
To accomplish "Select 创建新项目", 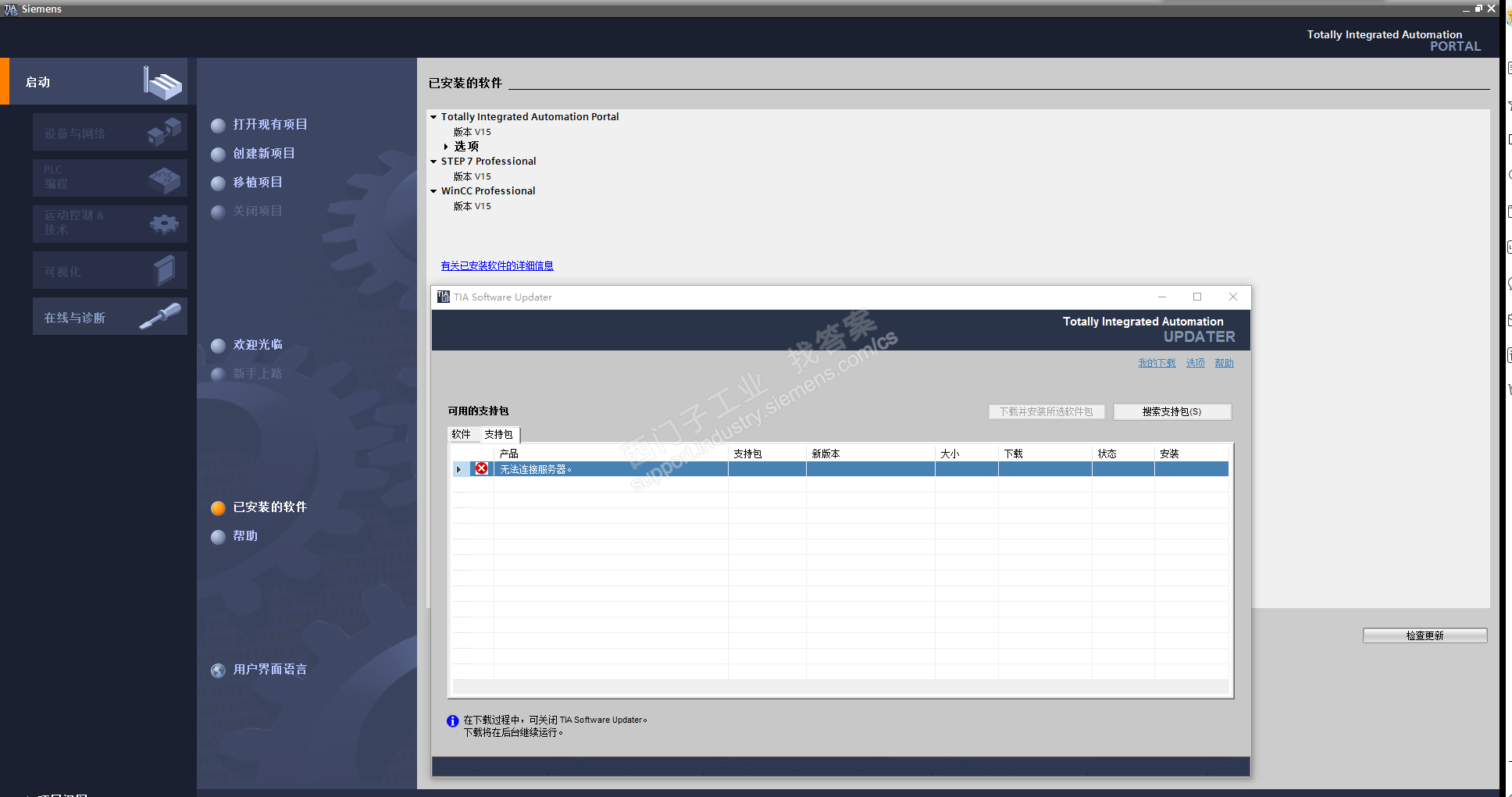I will pyautogui.click(x=264, y=154).
